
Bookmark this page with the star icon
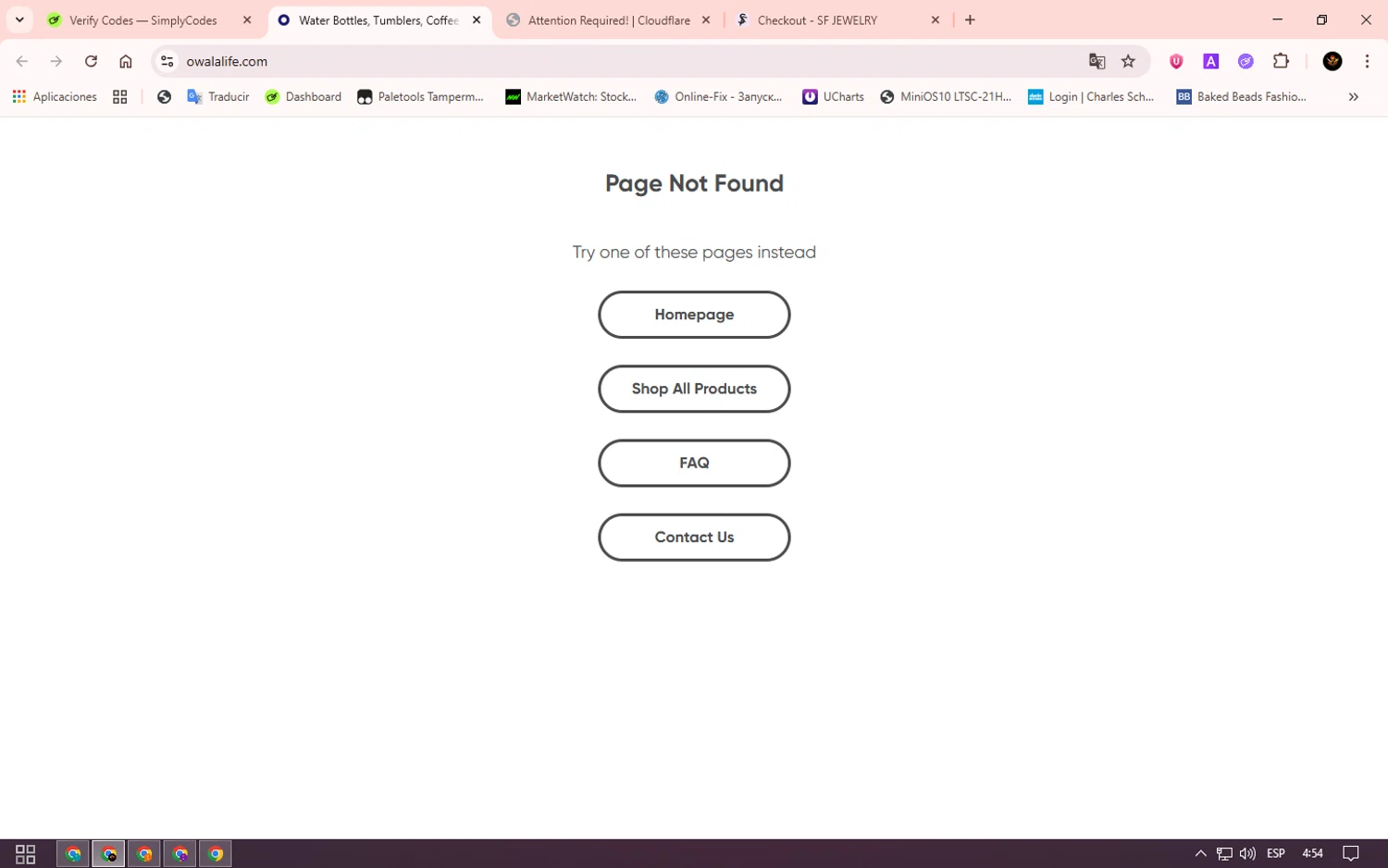tap(1128, 61)
